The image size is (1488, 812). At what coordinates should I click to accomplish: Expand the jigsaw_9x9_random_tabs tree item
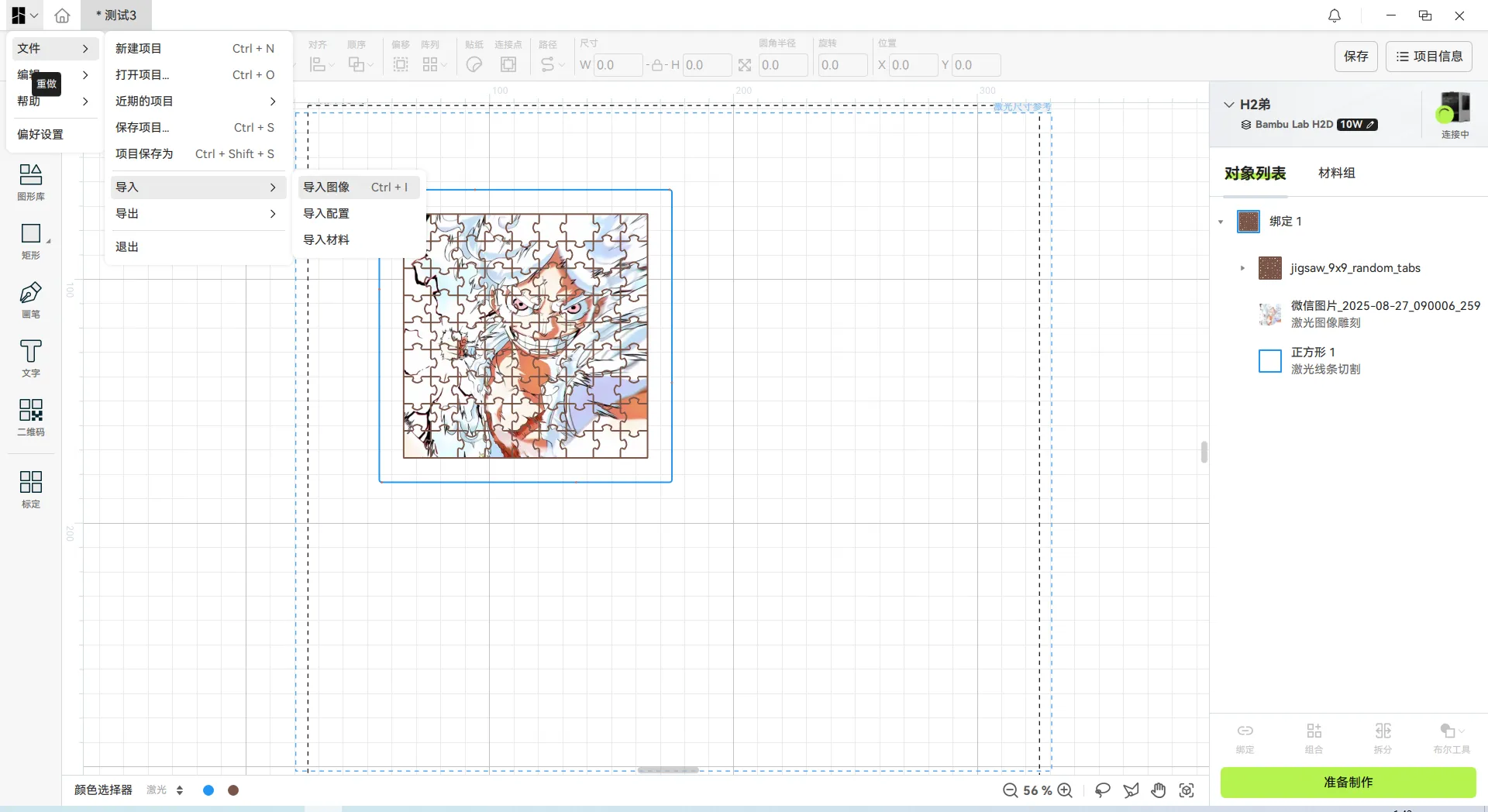click(x=1242, y=268)
